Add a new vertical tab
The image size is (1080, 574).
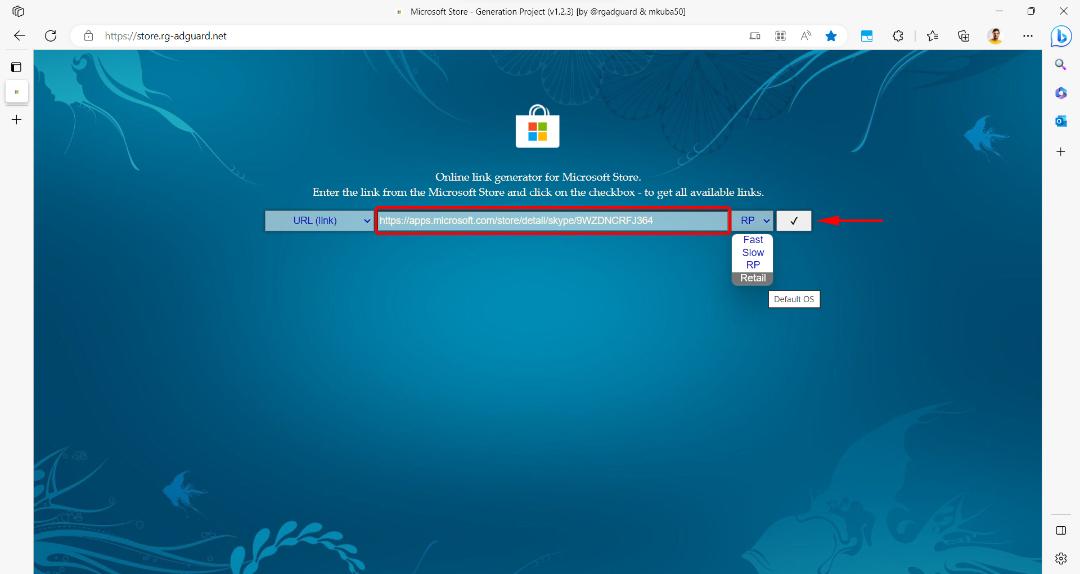click(17, 119)
